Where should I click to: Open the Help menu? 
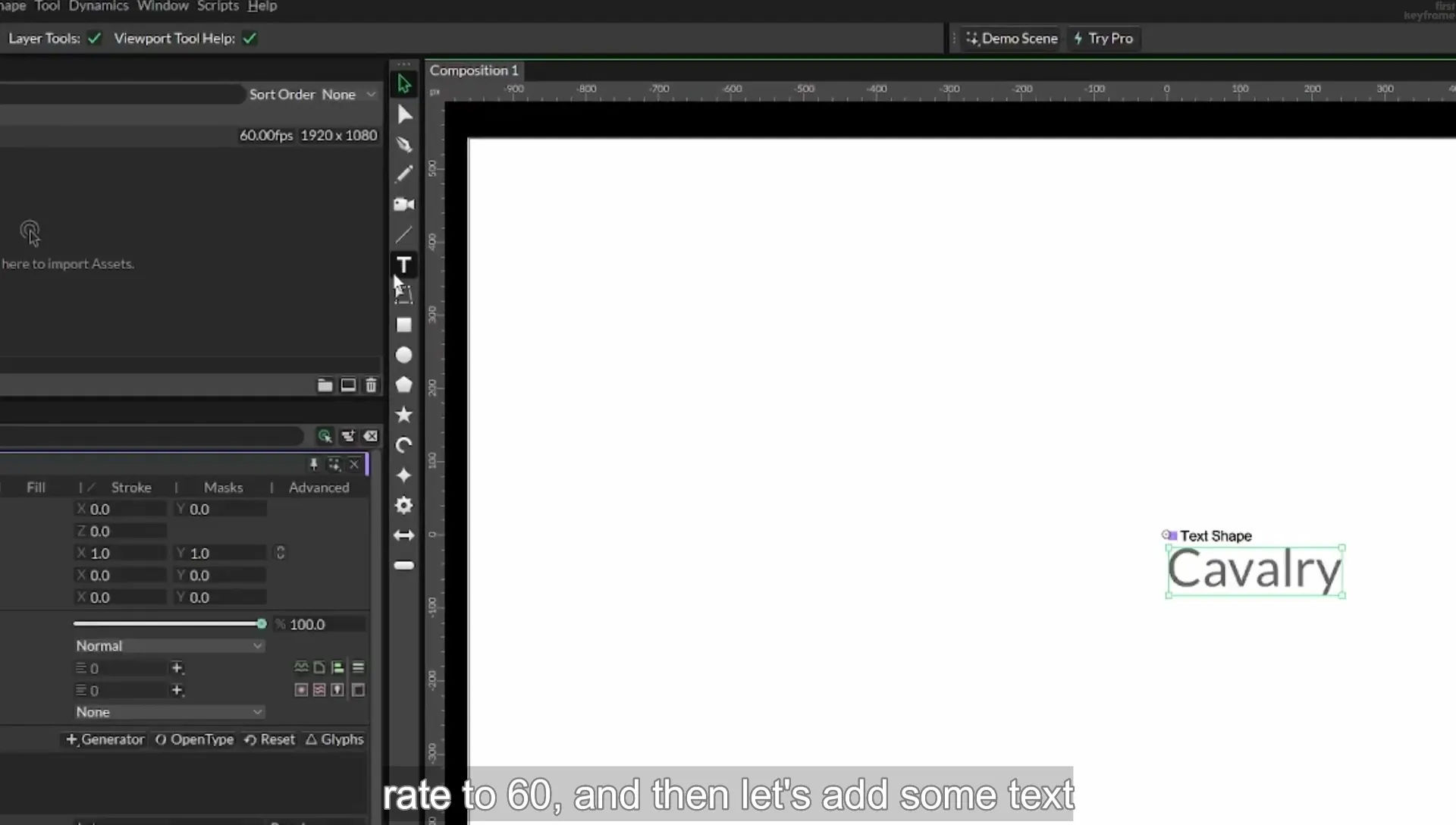pyautogui.click(x=262, y=6)
